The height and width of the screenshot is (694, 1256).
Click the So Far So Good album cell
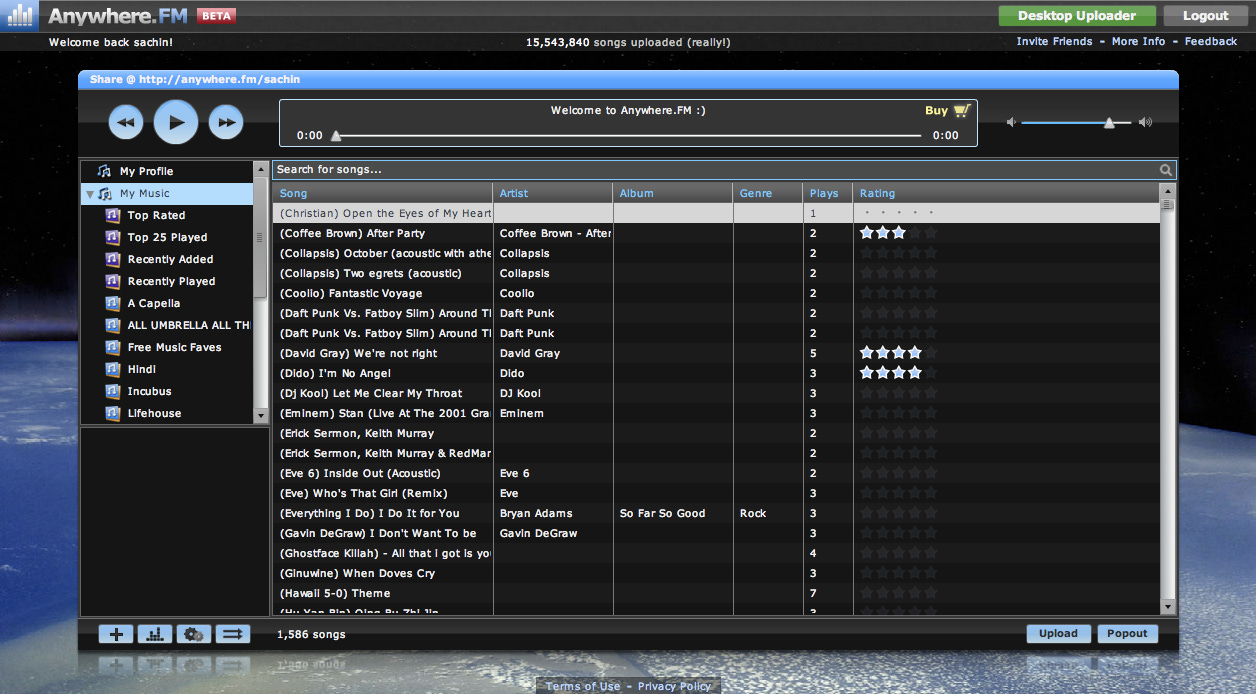pos(673,513)
